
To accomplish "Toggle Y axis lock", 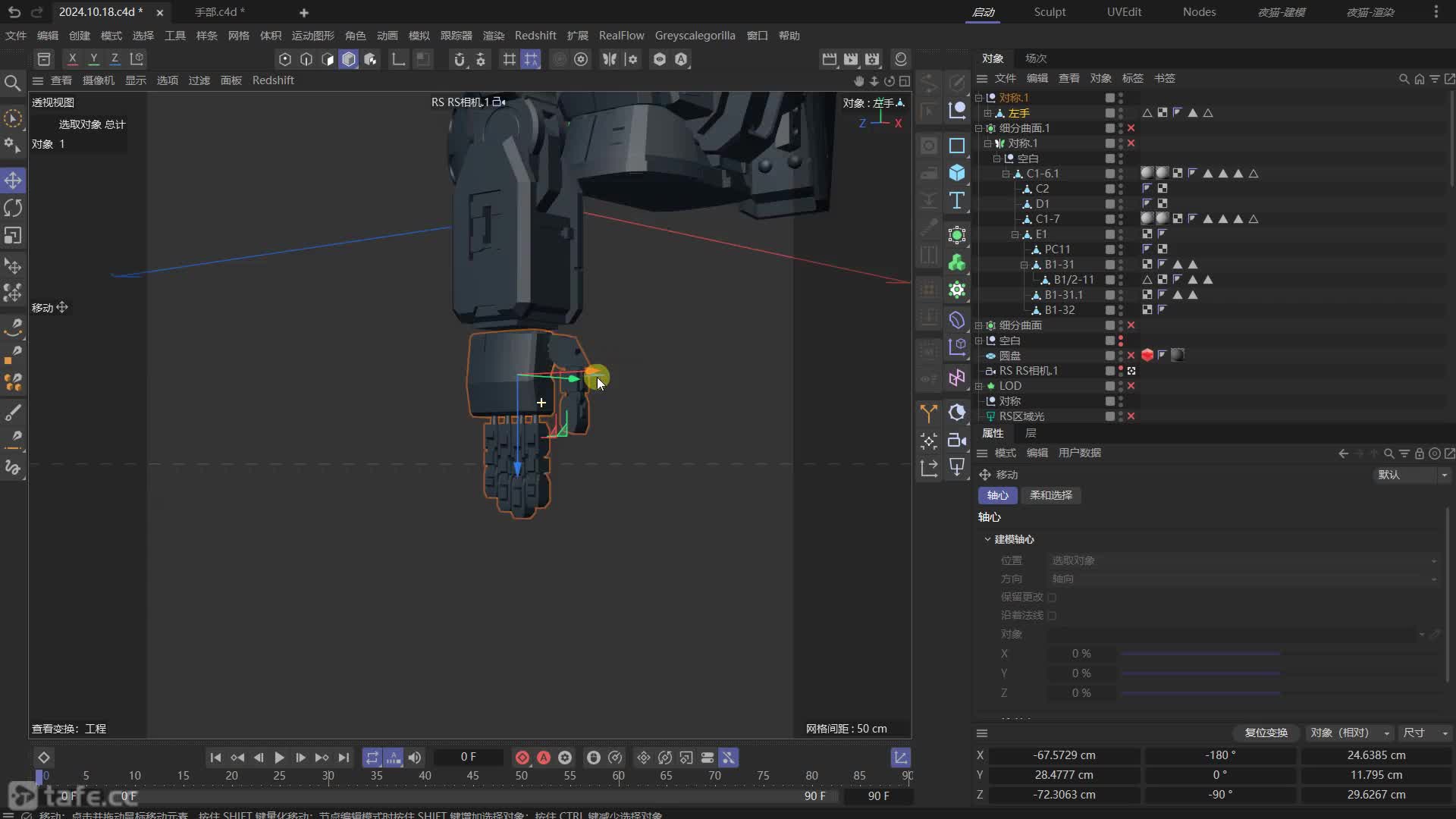I will point(93,58).
